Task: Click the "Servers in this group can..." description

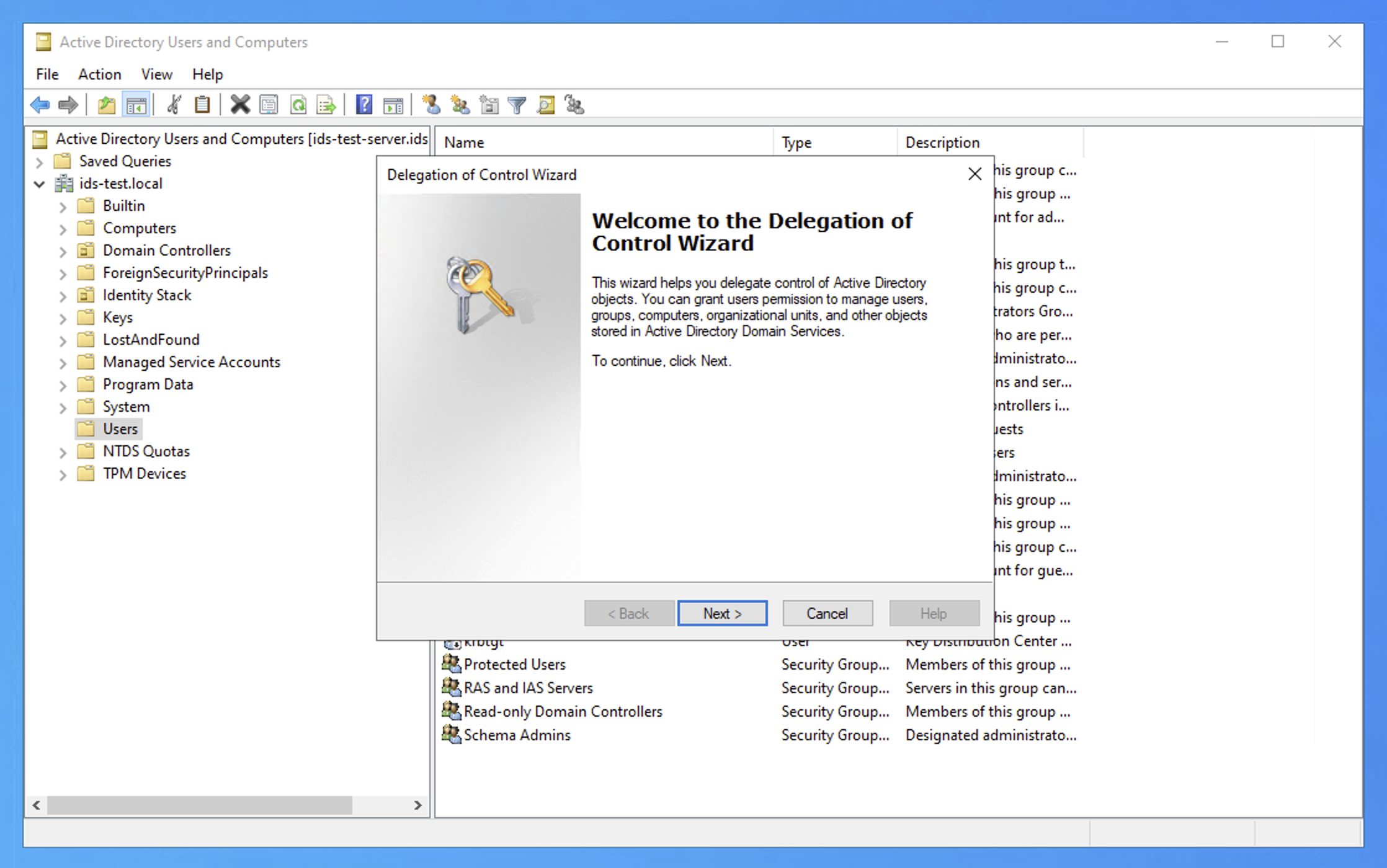Action: coord(991,688)
